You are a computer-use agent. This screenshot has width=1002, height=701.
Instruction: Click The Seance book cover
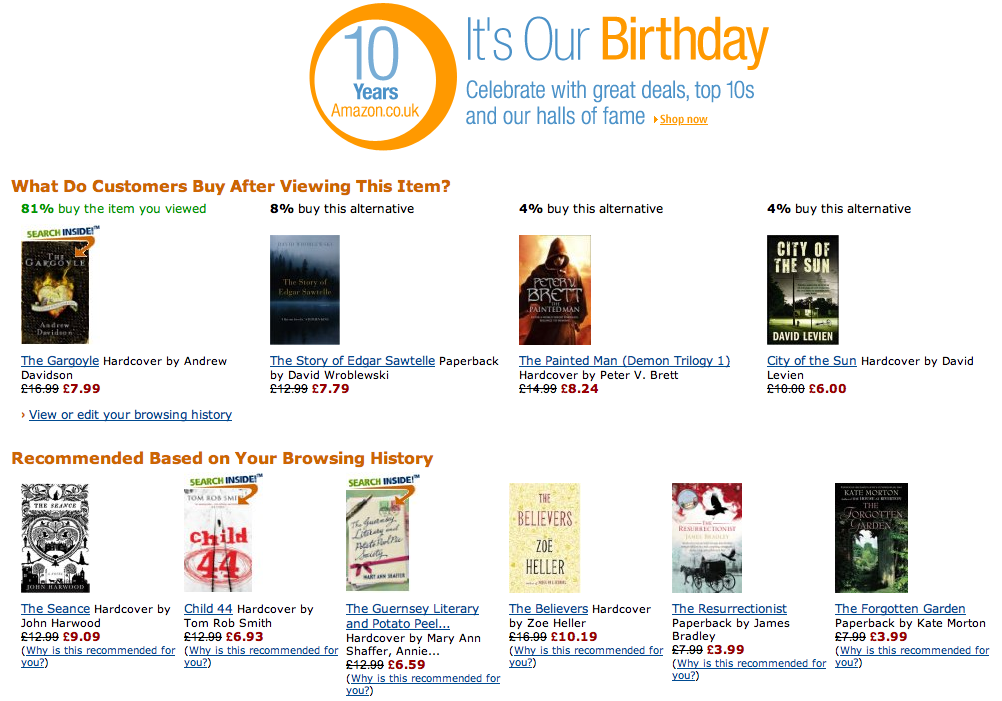click(55, 538)
